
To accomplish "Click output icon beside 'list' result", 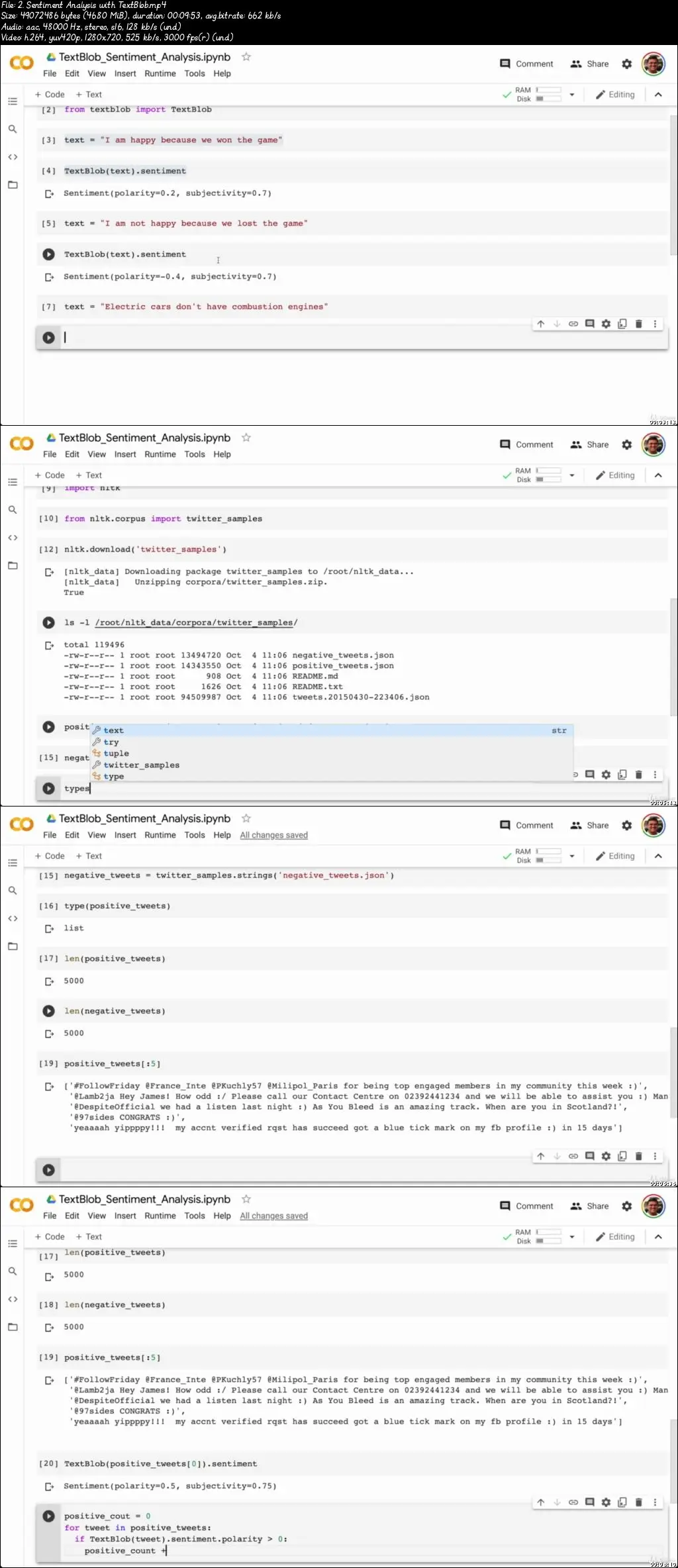I will [x=49, y=928].
